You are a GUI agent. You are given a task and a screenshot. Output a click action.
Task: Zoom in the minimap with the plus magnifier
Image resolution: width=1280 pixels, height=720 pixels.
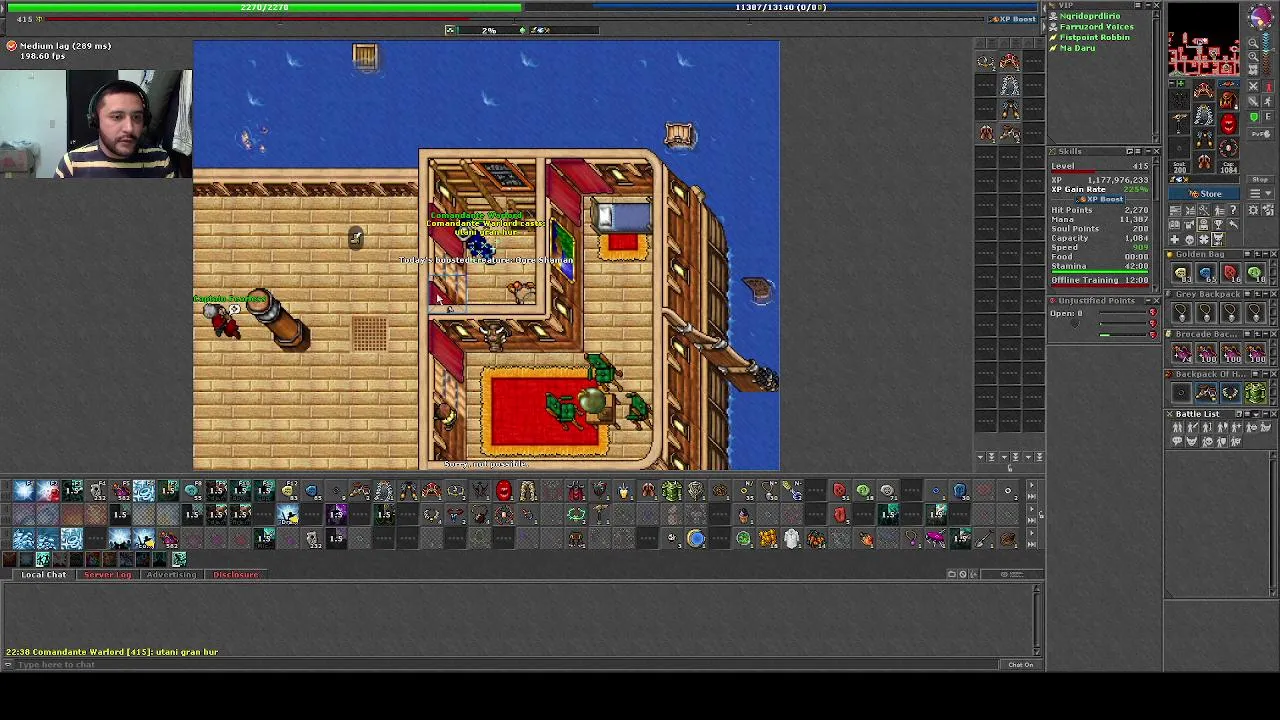click(1253, 56)
